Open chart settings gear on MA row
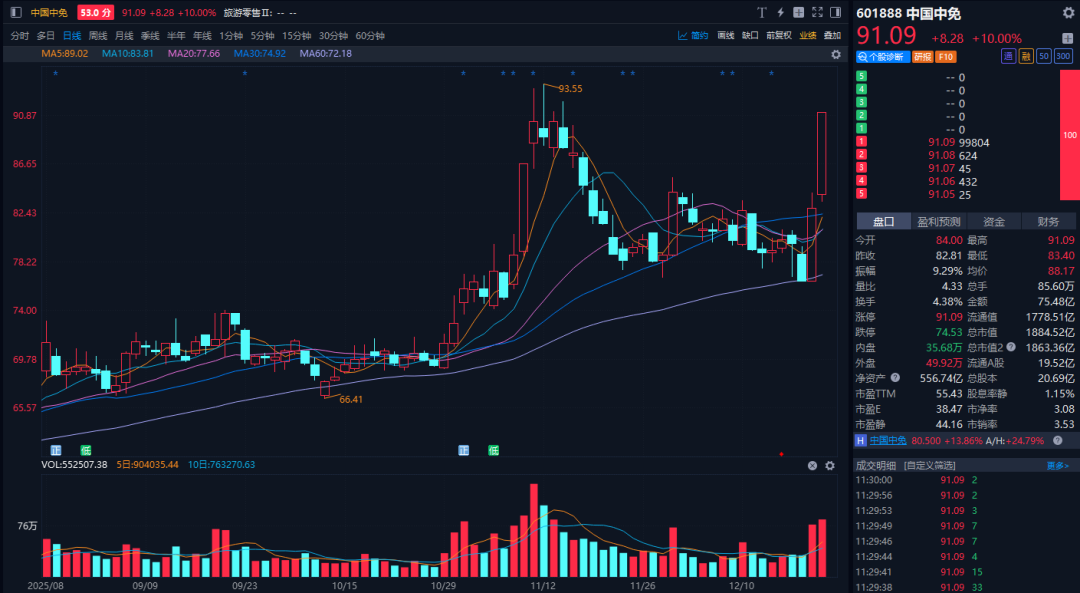The width and height of the screenshot is (1080, 593). [836, 54]
